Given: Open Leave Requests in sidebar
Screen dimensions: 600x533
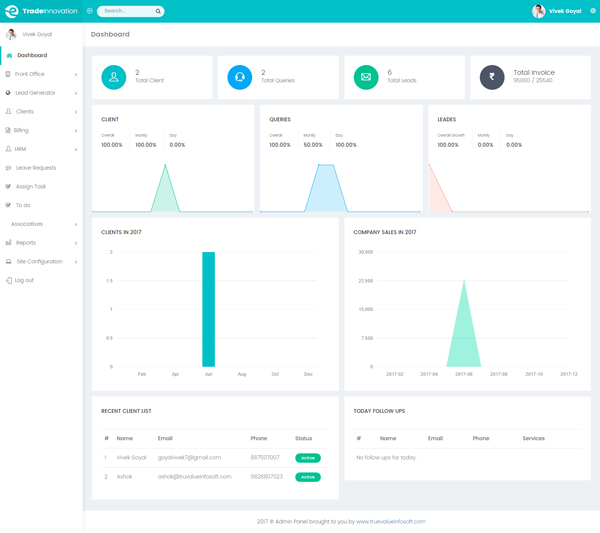Looking at the screenshot, I should tap(41, 168).
